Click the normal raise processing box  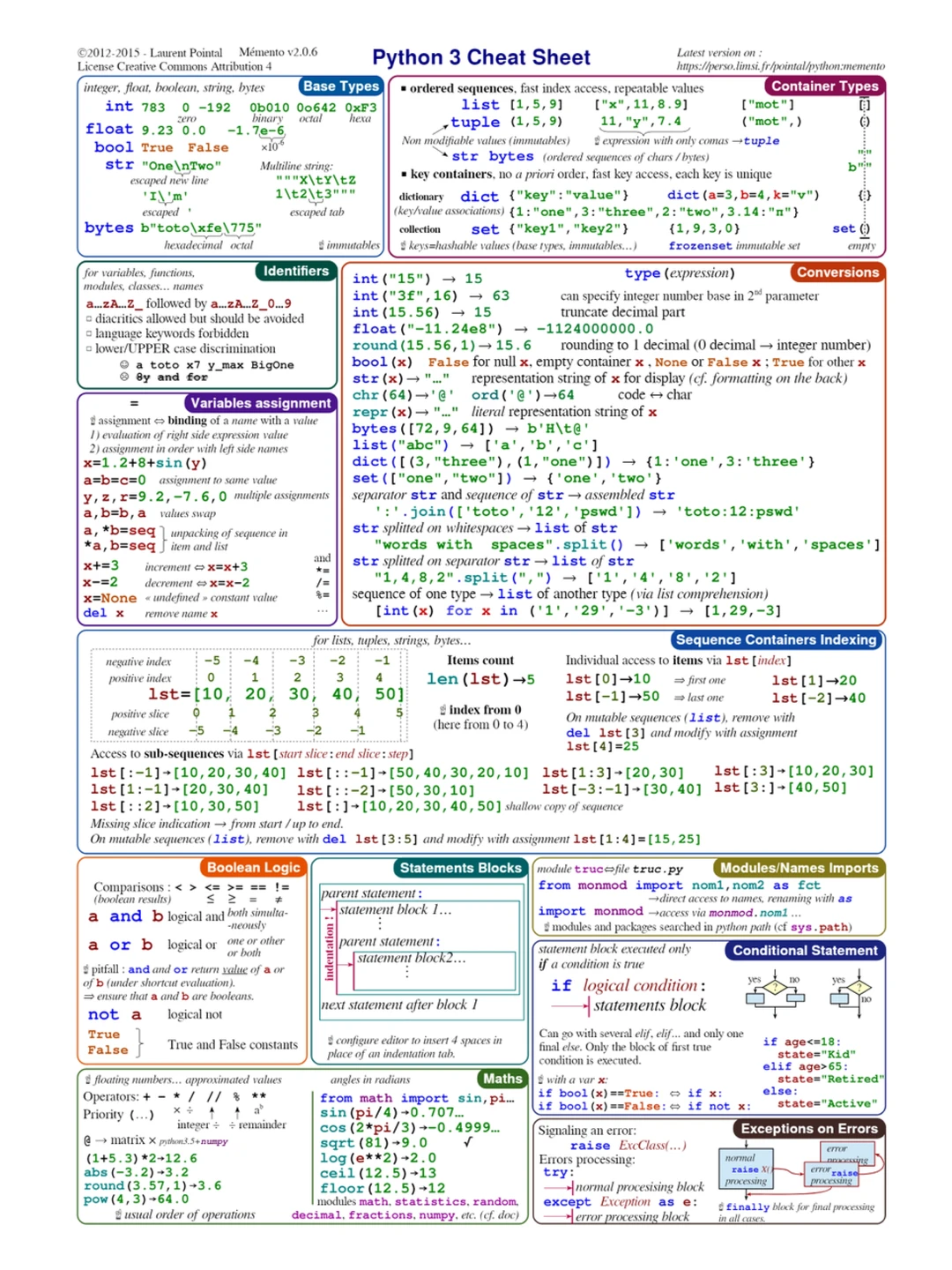[x=745, y=1169]
